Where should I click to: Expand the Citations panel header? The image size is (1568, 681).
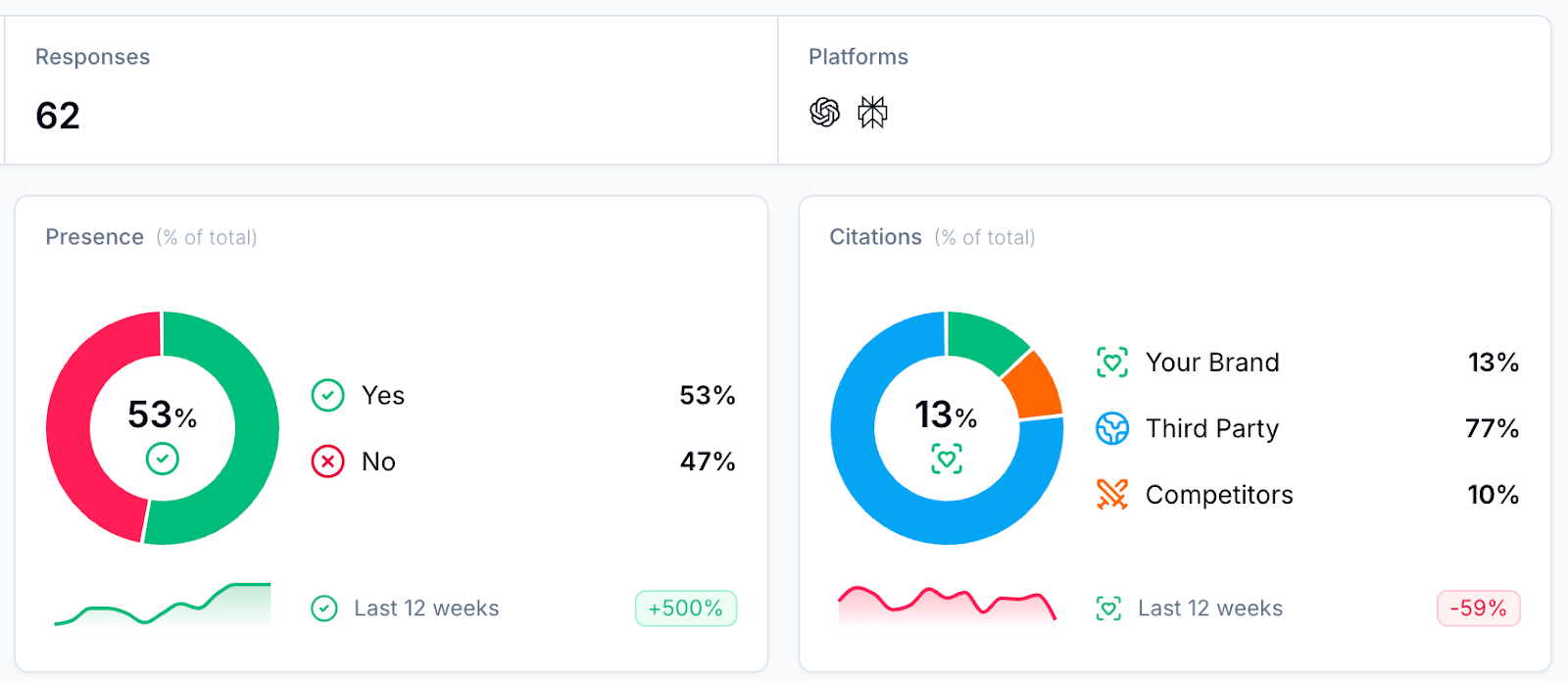875,236
